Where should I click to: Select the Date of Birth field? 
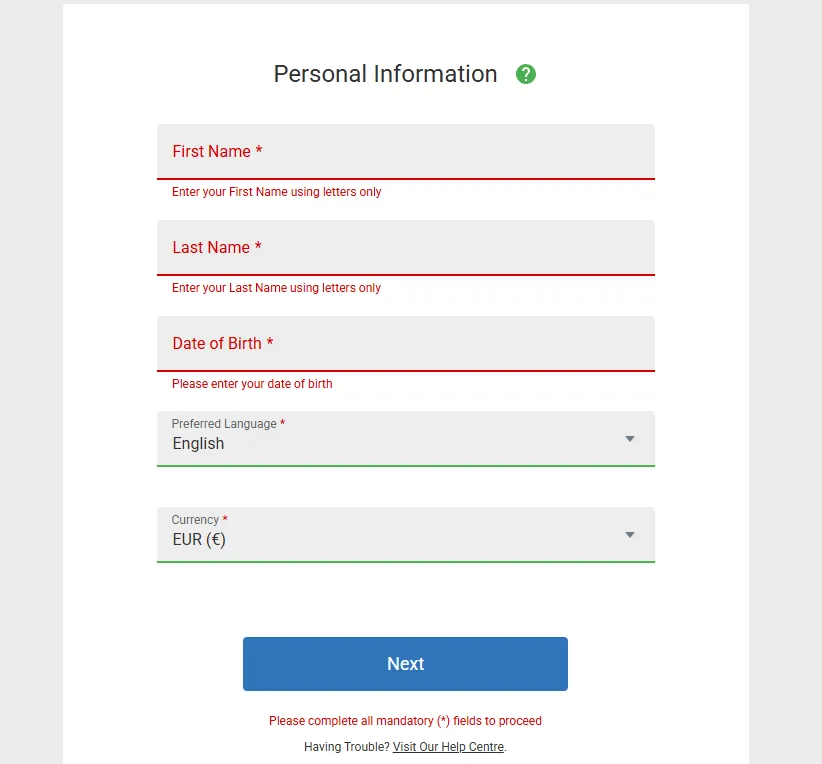point(405,344)
